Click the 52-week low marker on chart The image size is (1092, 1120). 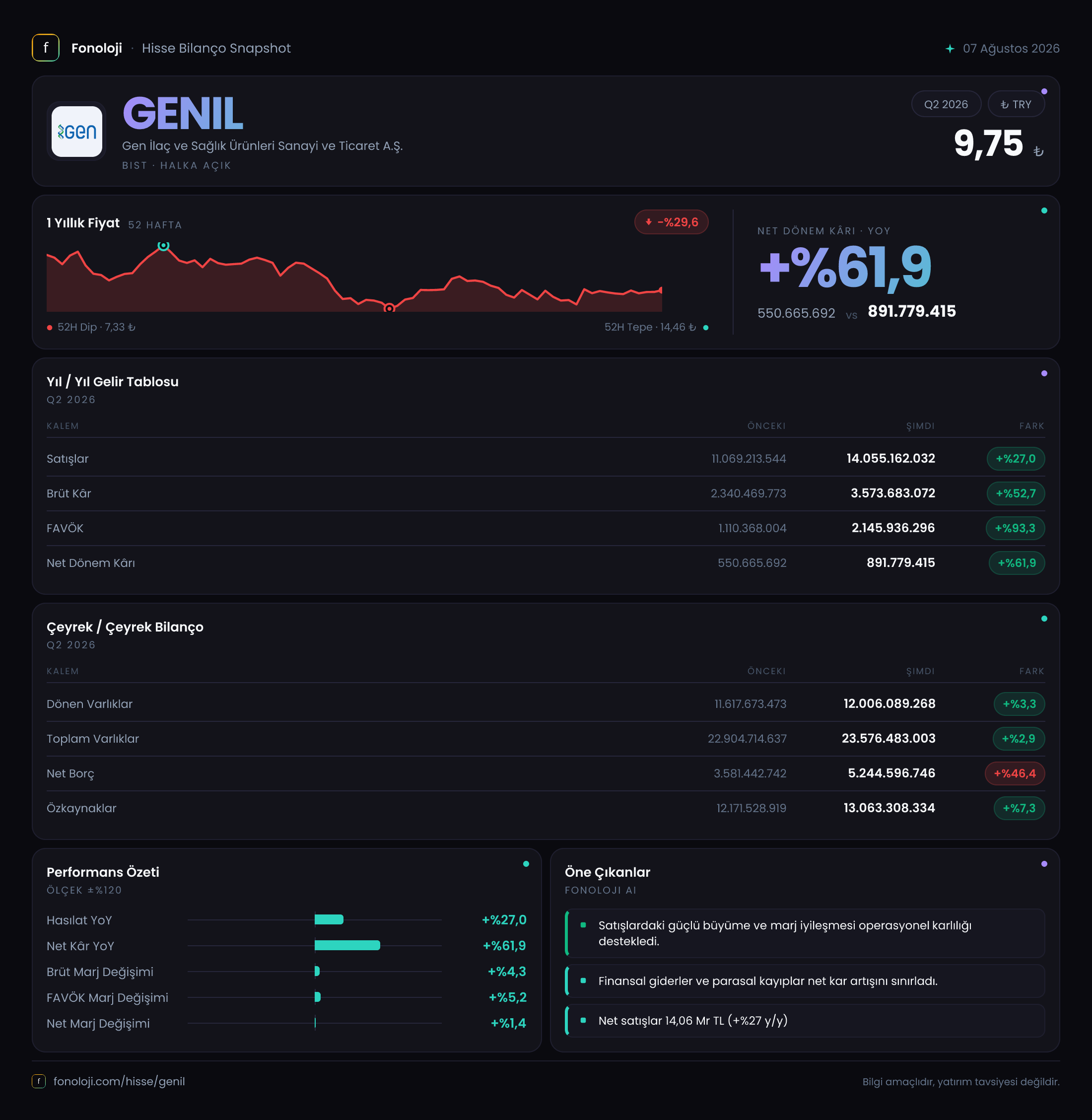tap(389, 309)
